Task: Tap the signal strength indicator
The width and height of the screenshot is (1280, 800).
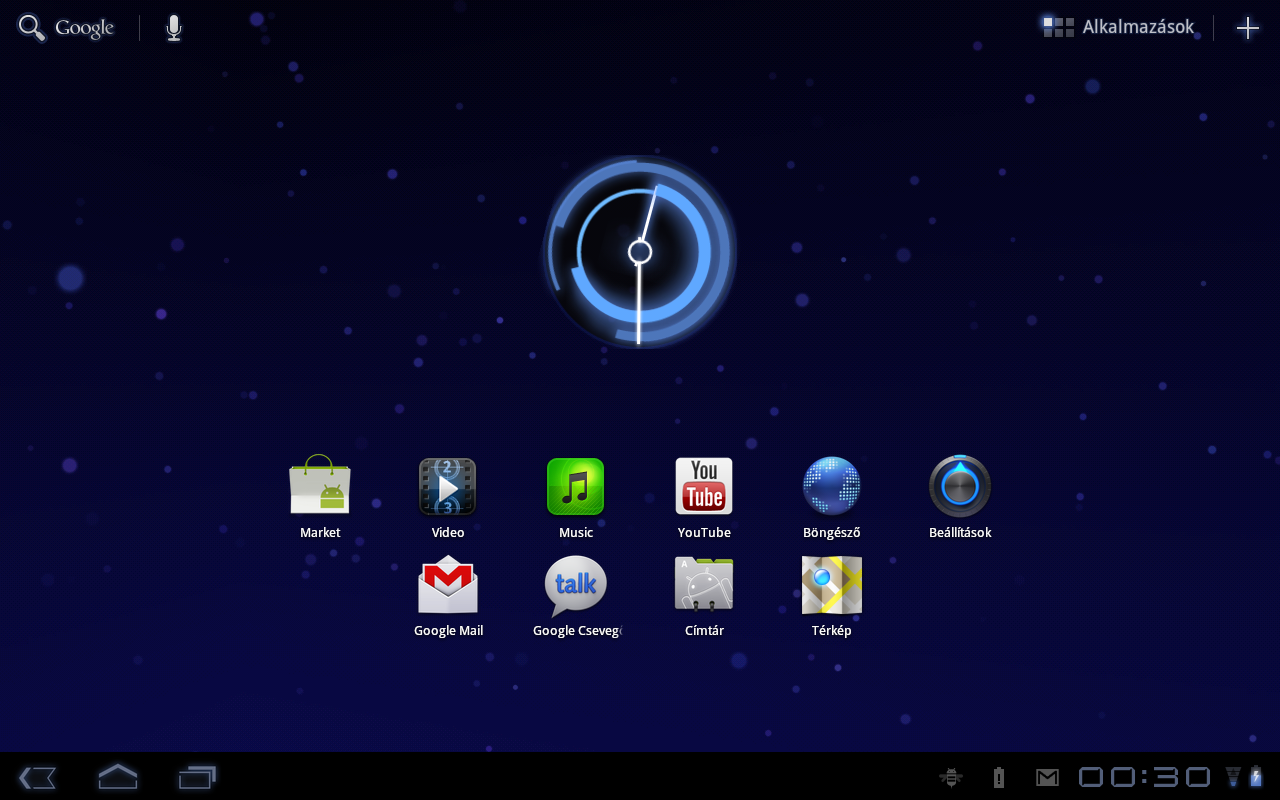Action: [1233, 777]
